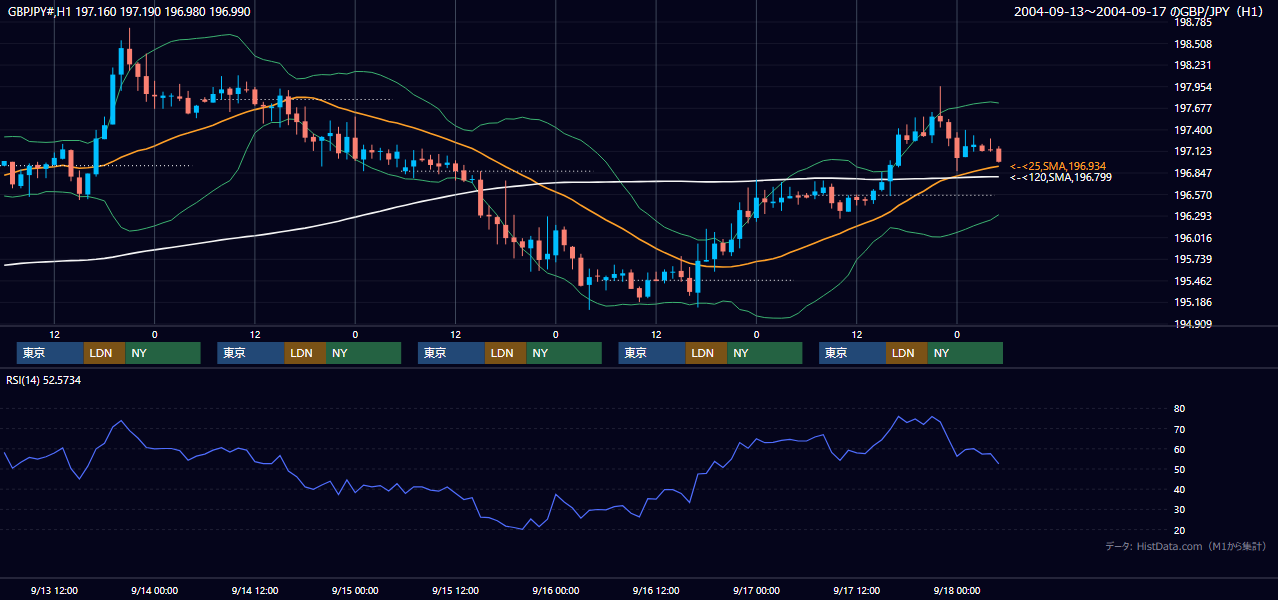Select the 198.508 price axis label
Viewport: 1278px width, 600px height.
coord(1193,44)
